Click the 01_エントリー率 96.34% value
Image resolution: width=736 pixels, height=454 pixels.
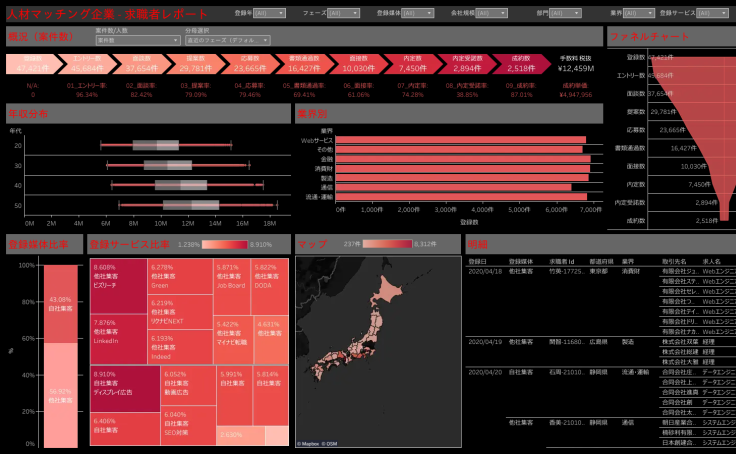87,95
